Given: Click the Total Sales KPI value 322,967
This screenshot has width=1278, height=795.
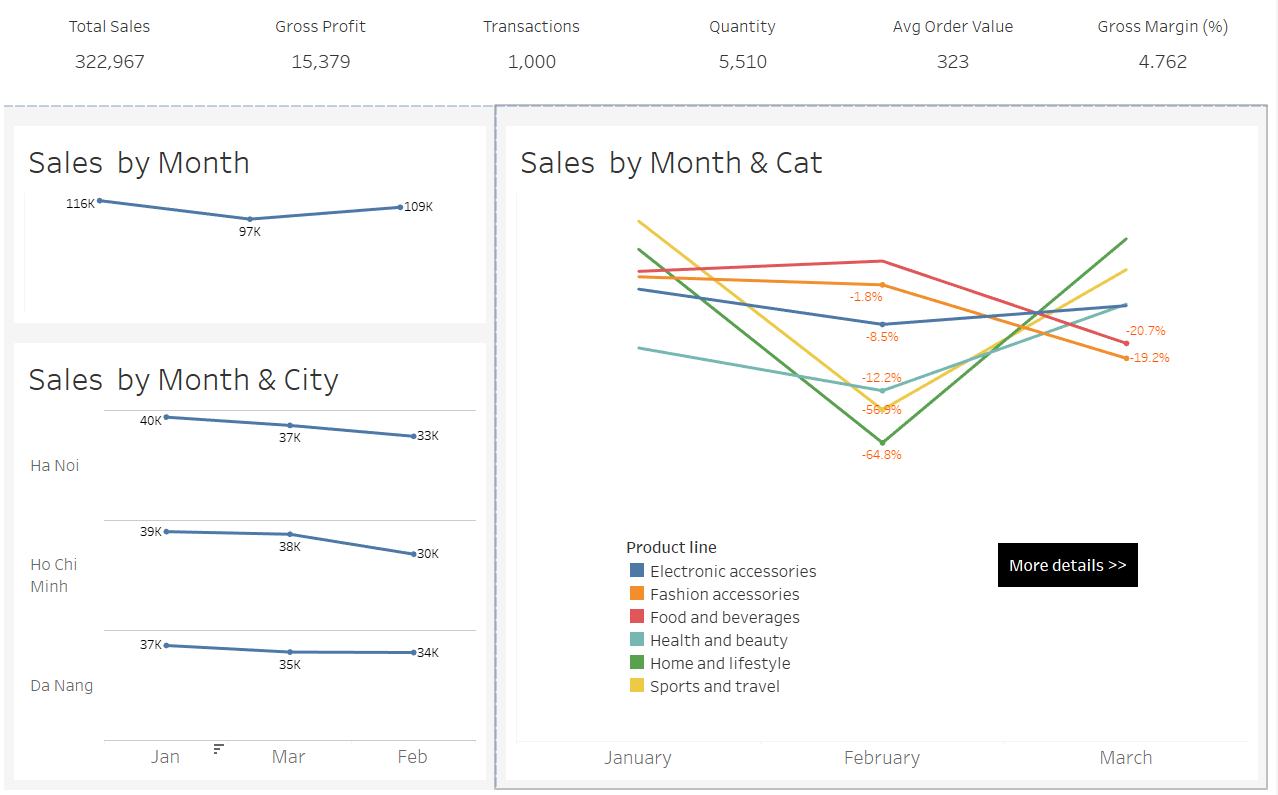Looking at the screenshot, I should pyautogui.click(x=109, y=62).
